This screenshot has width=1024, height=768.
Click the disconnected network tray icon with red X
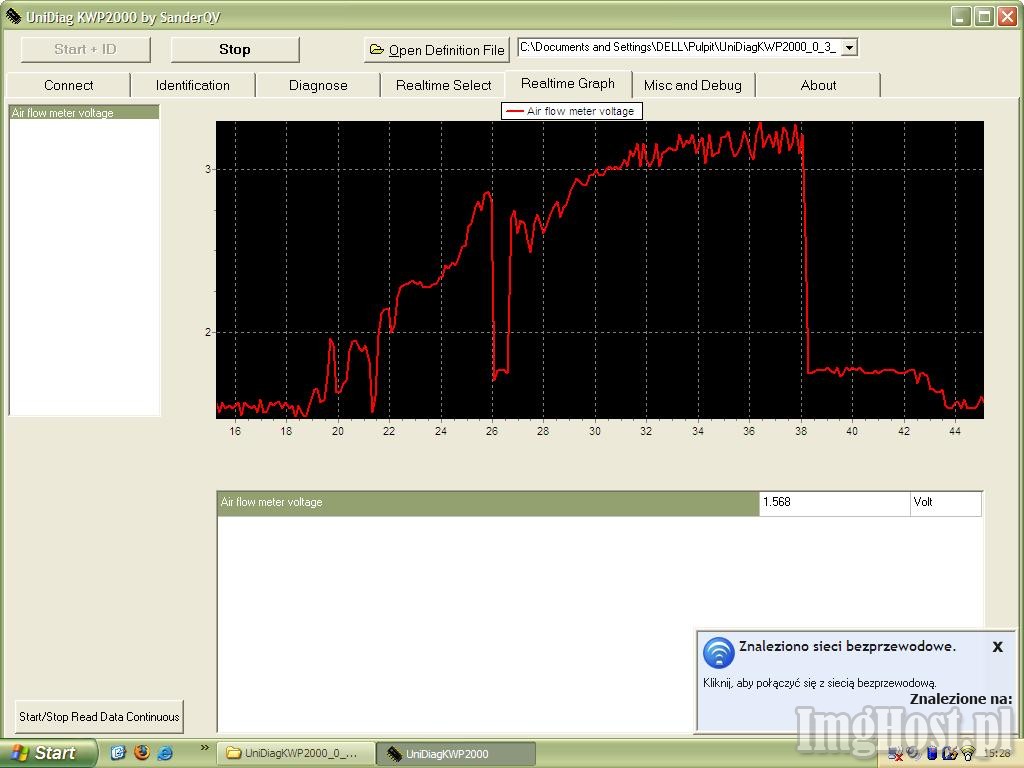[895, 754]
